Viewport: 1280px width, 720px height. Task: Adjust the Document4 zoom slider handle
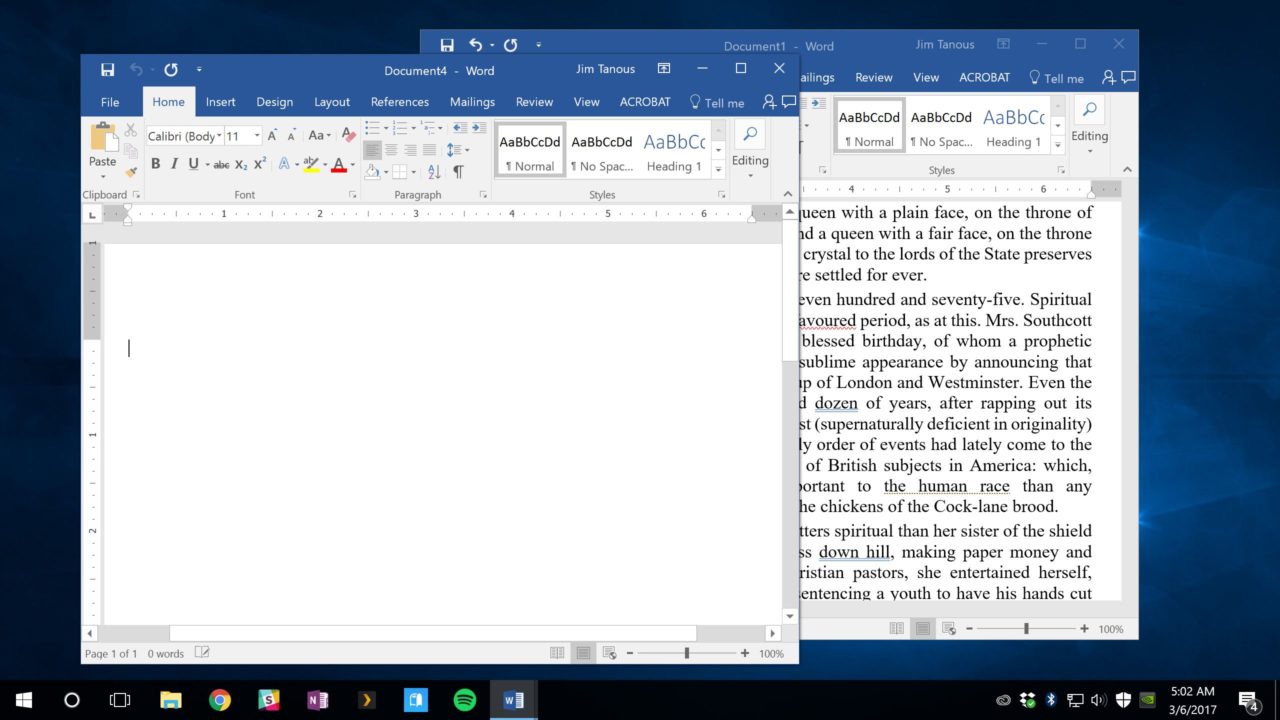point(687,653)
